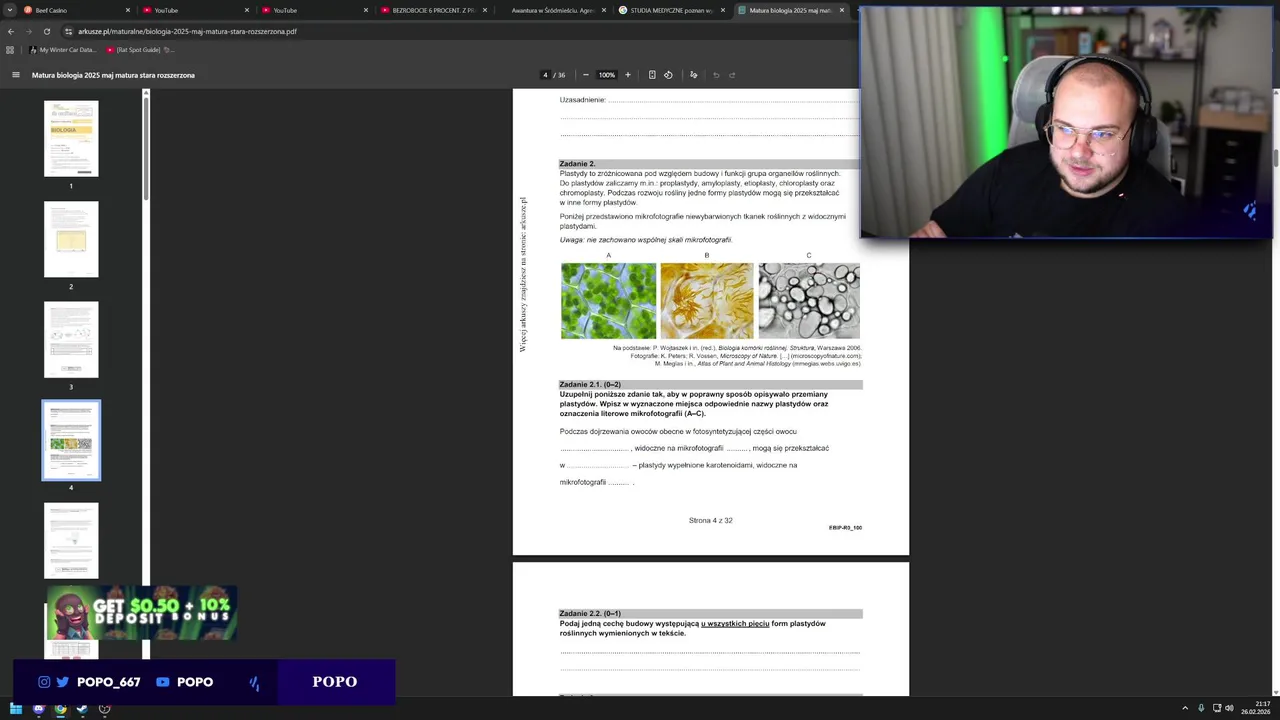Click the Instagram icon in the POPO overlay
The width and height of the screenshot is (1280, 720).
(44, 682)
